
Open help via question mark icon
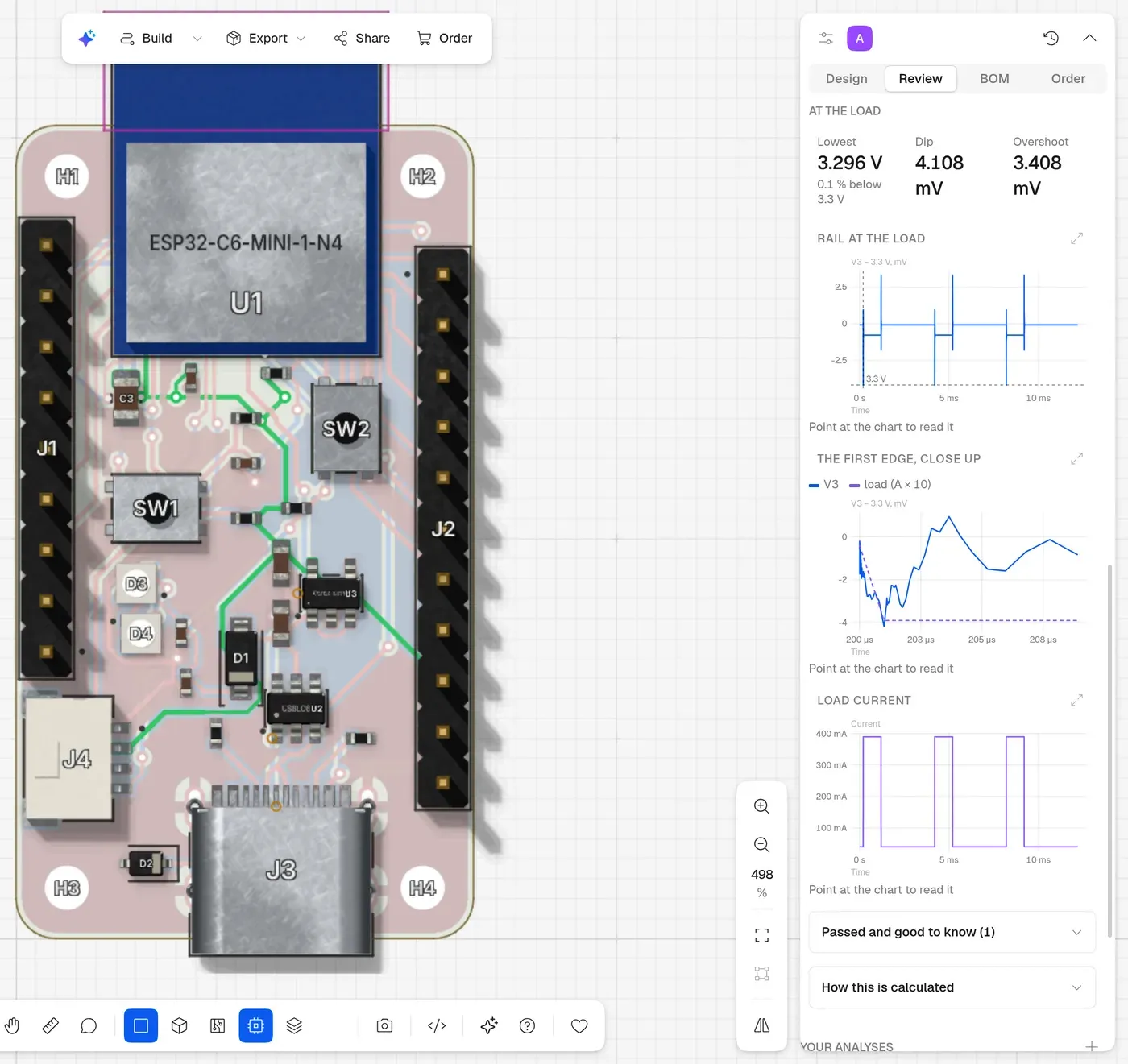[528, 1025]
